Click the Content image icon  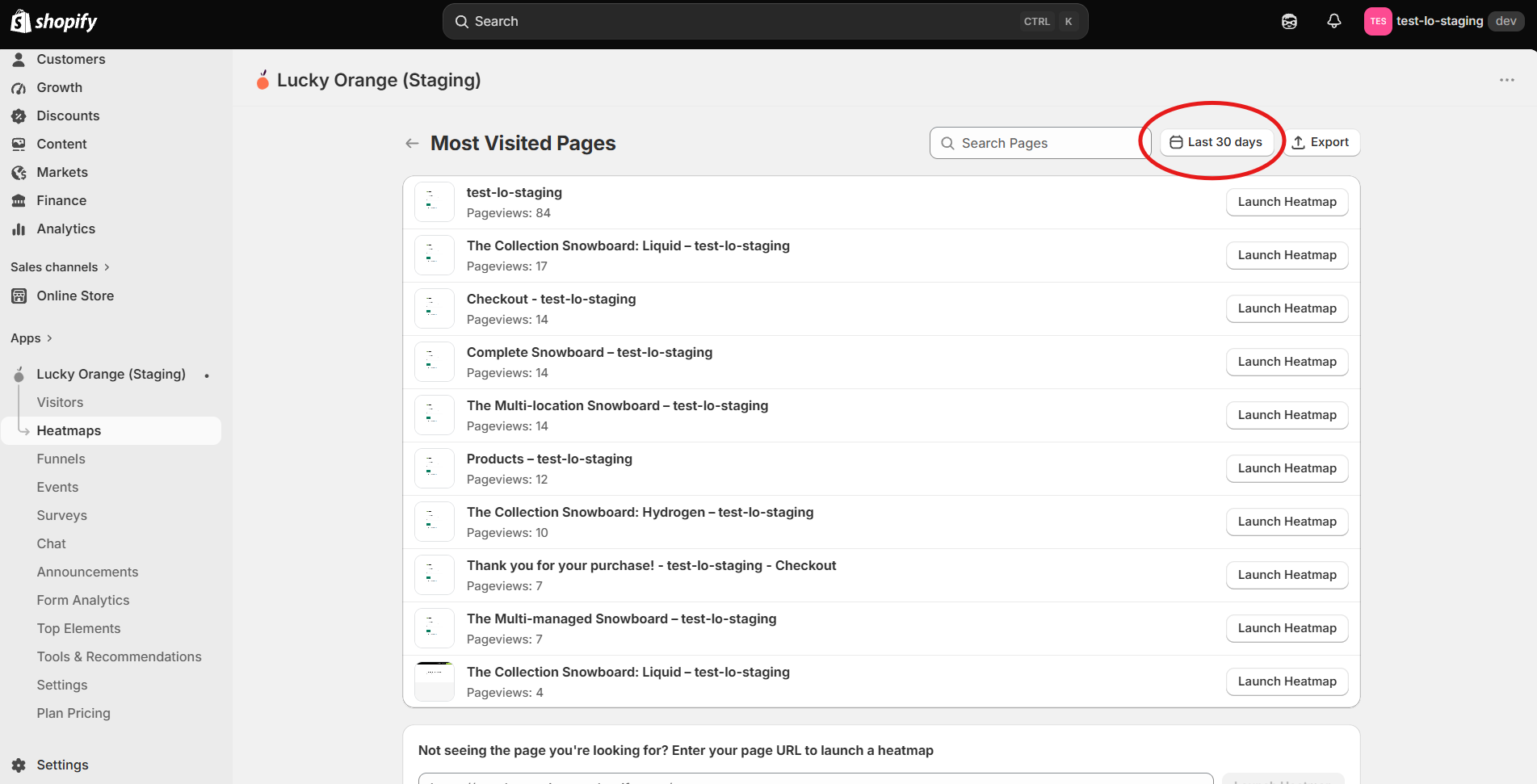tap(19, 144)
